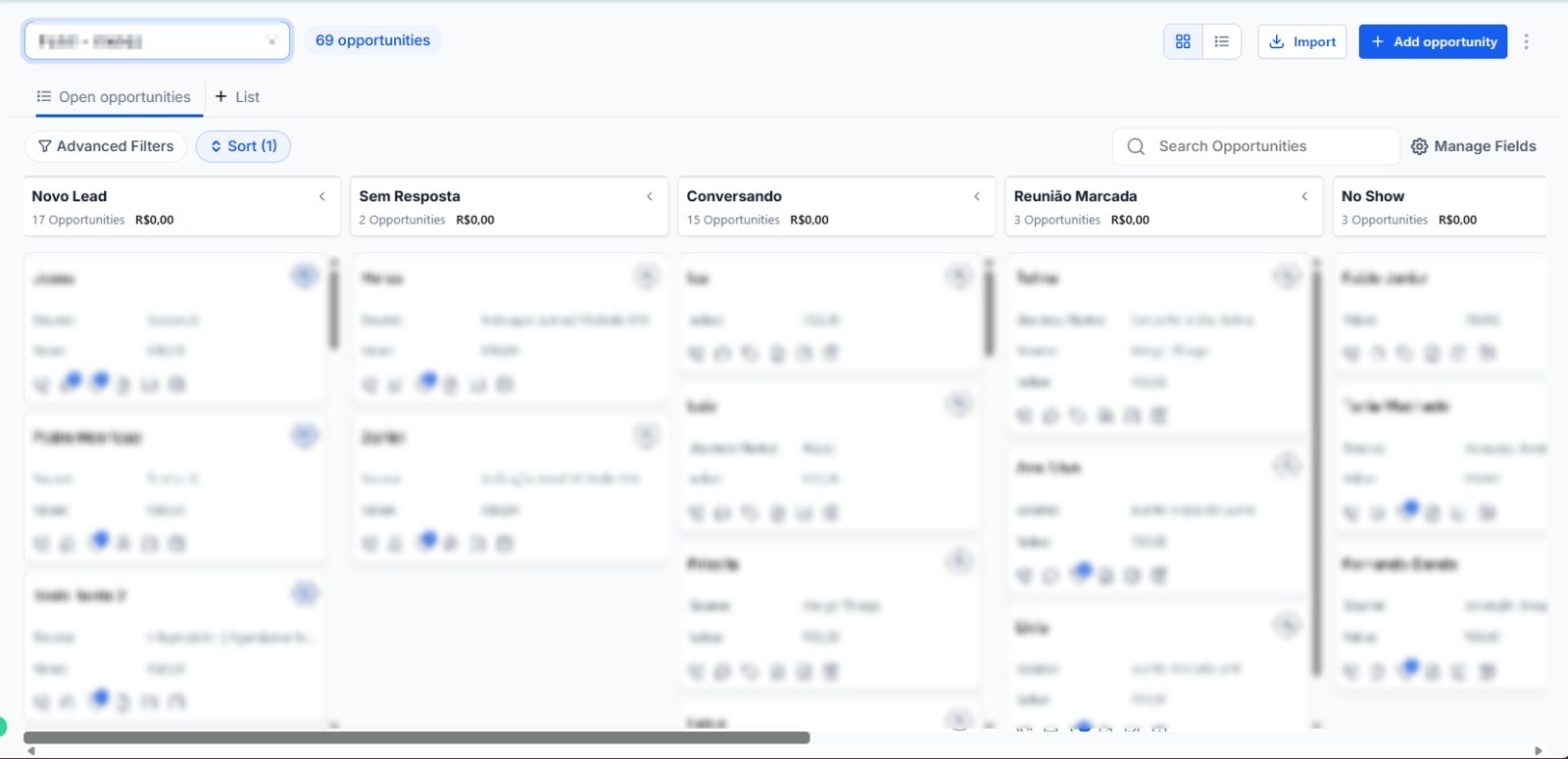Click the Conversando column vertical scrollbar
1568x759 pixels.
tap(989, 314)
